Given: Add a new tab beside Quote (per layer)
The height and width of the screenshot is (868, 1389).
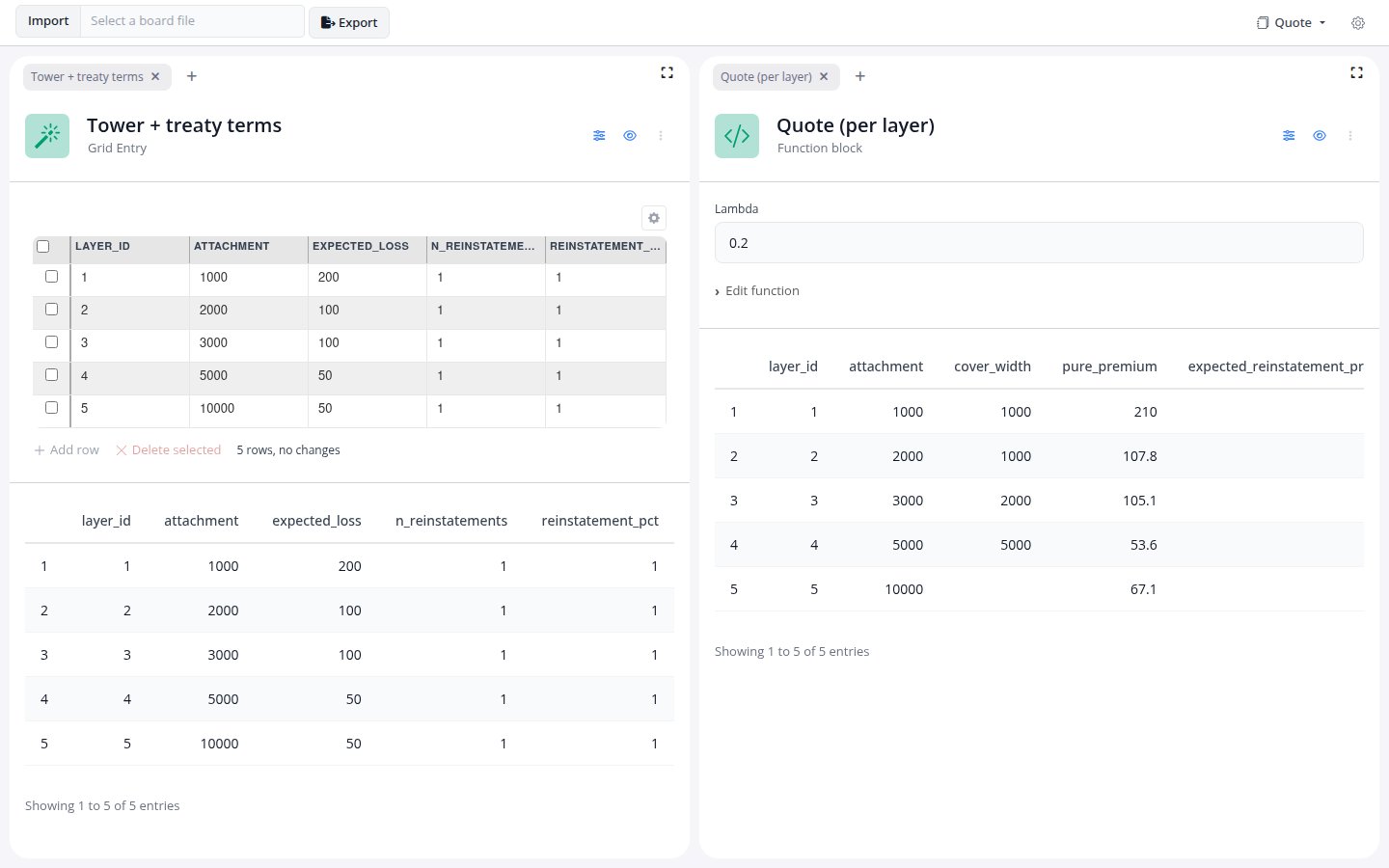Looking at the screenshot, I should click(860, 76).
